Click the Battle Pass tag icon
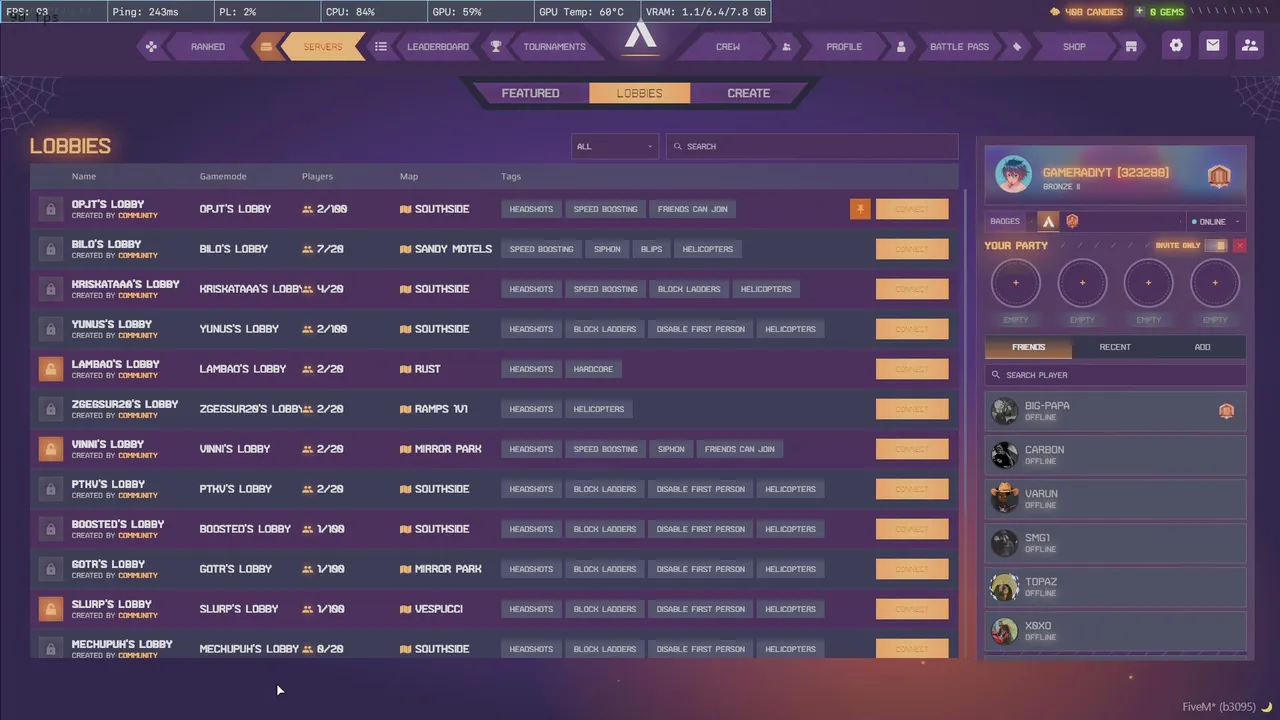Screen dimensions: 1280x720 pyautogui.click(x=1017, y=46)
